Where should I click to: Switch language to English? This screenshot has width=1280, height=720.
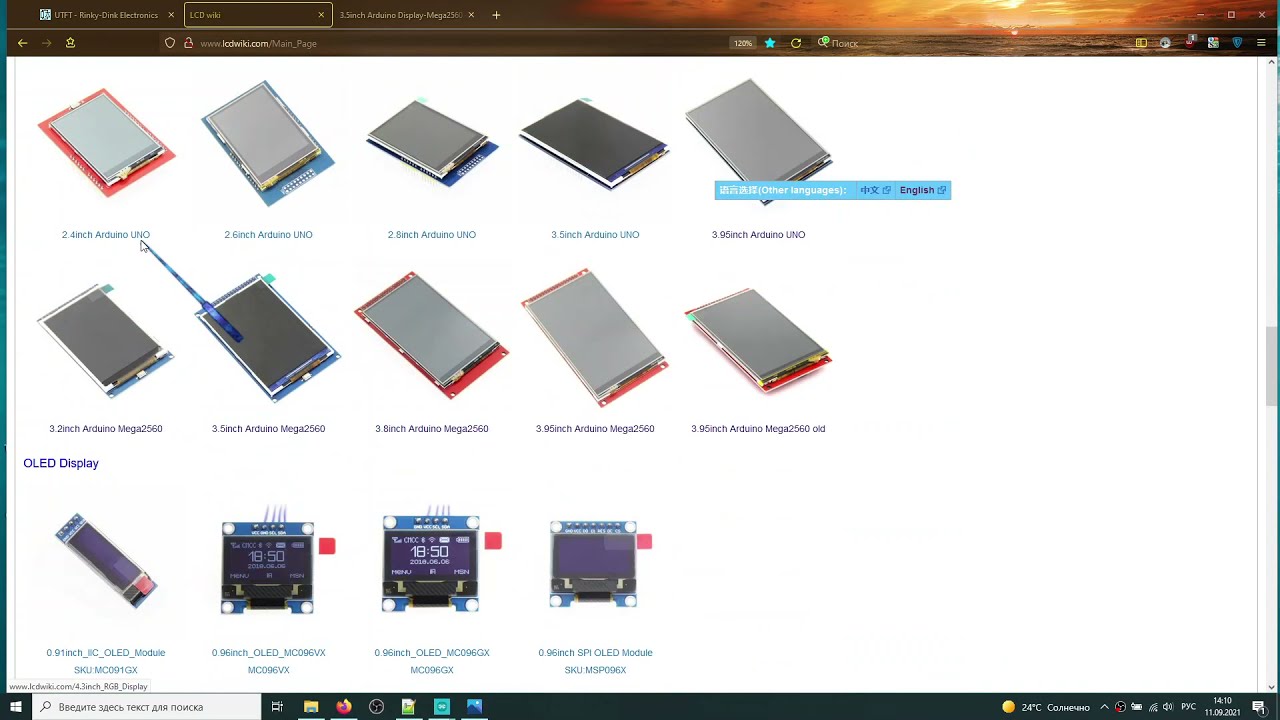point(922,190)
